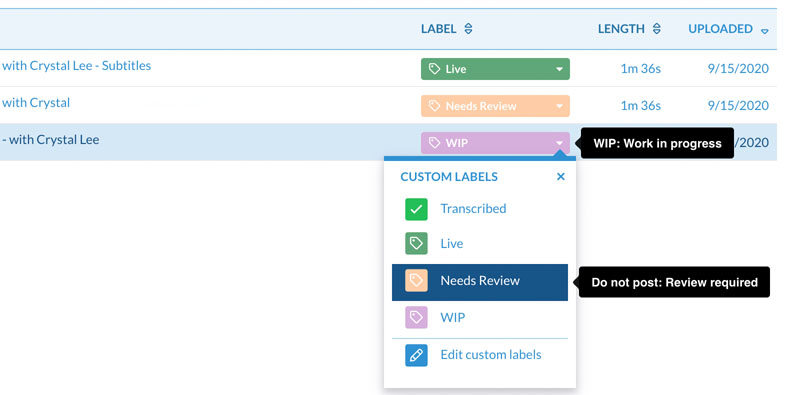Open the Needs Review label dropdown

559,106
